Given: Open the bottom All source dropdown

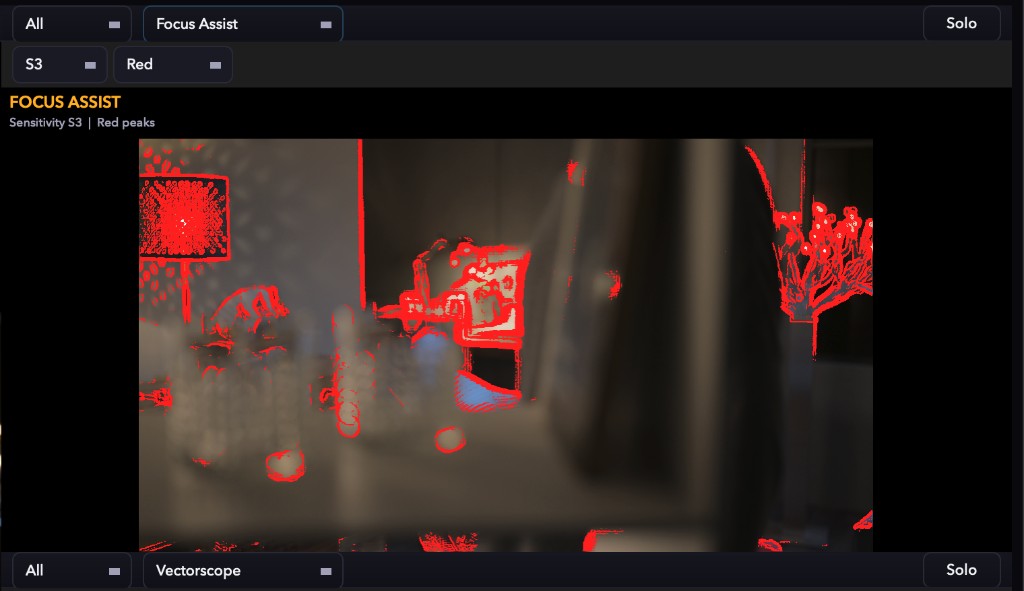Looking at the screenshot, I should pos(72,571).
